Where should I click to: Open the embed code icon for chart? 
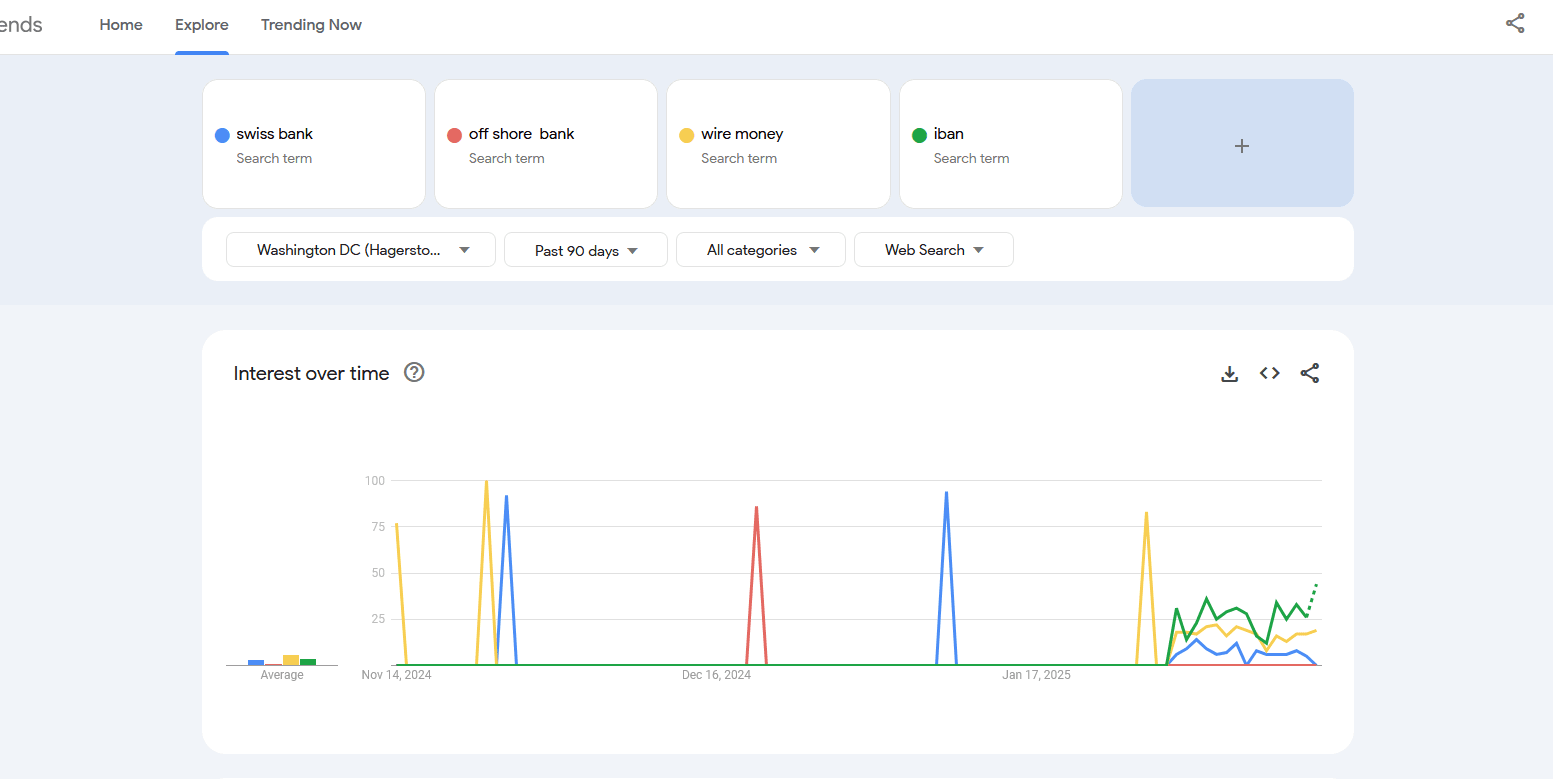tap(1269, 374)
